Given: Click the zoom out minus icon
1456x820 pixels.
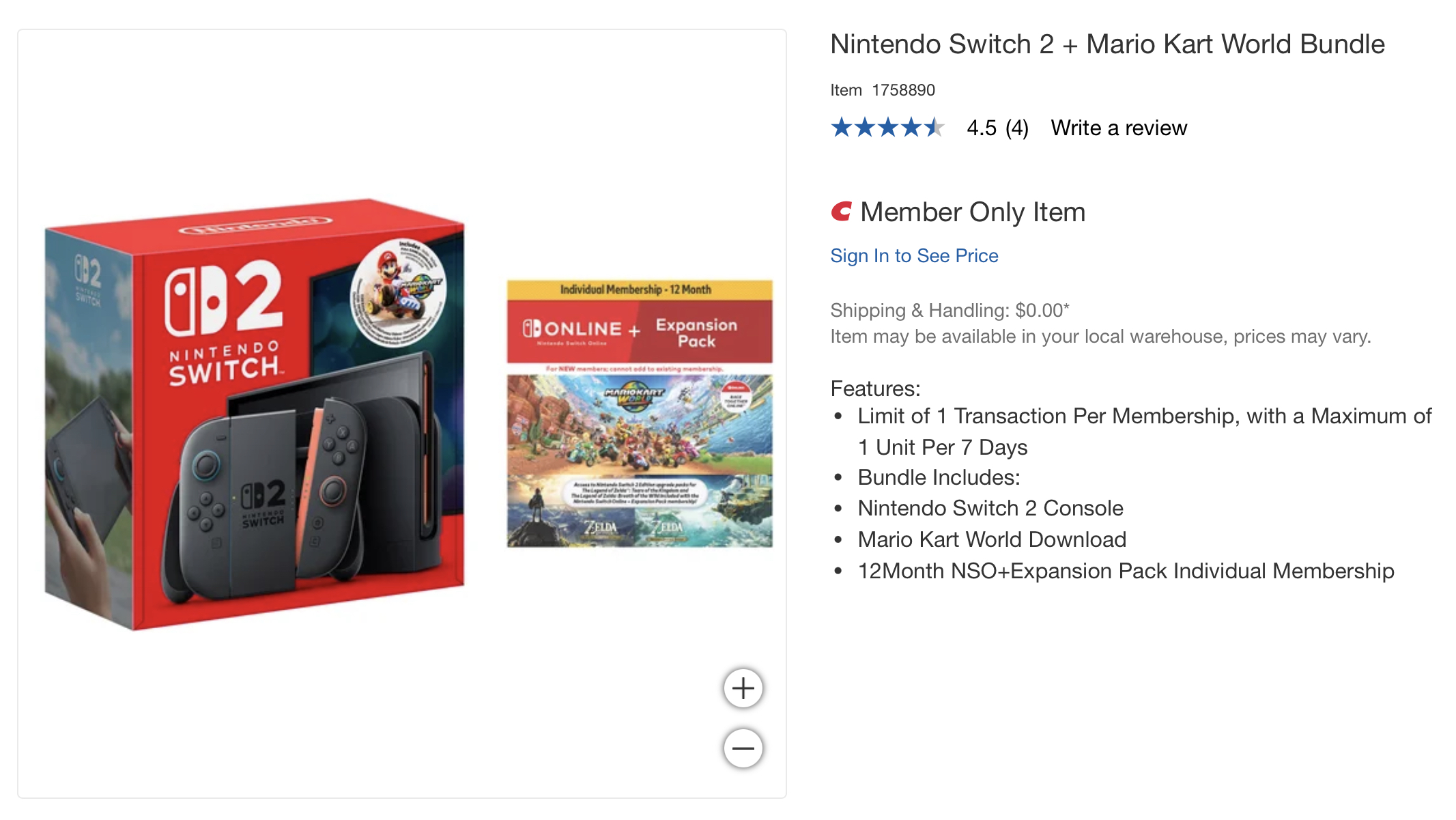Looking at the screenshot, I should pyautogui.click(x=743, y=748).
